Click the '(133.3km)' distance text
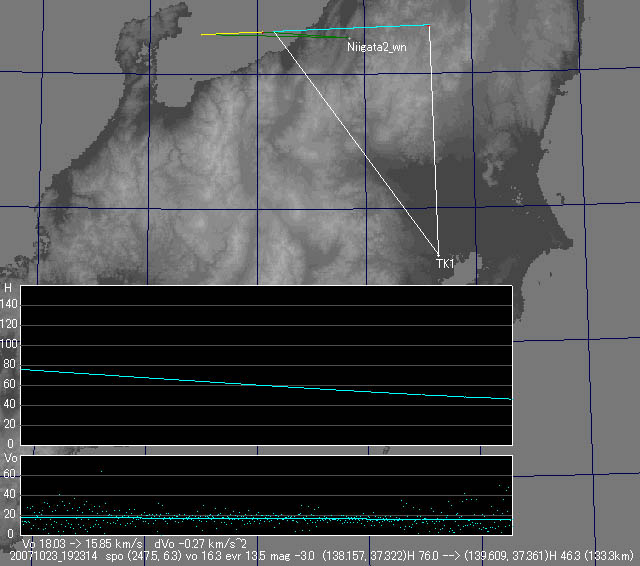640x566 pixels. pyautogui.click(x=608, y=556)
